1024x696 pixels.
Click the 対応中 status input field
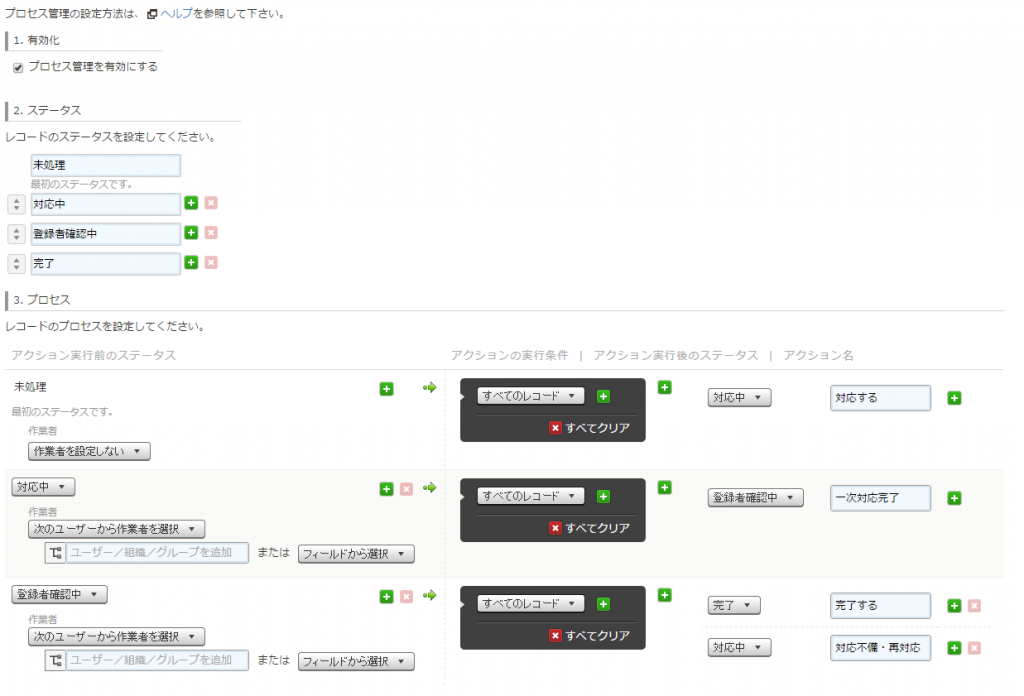point(105,204)
